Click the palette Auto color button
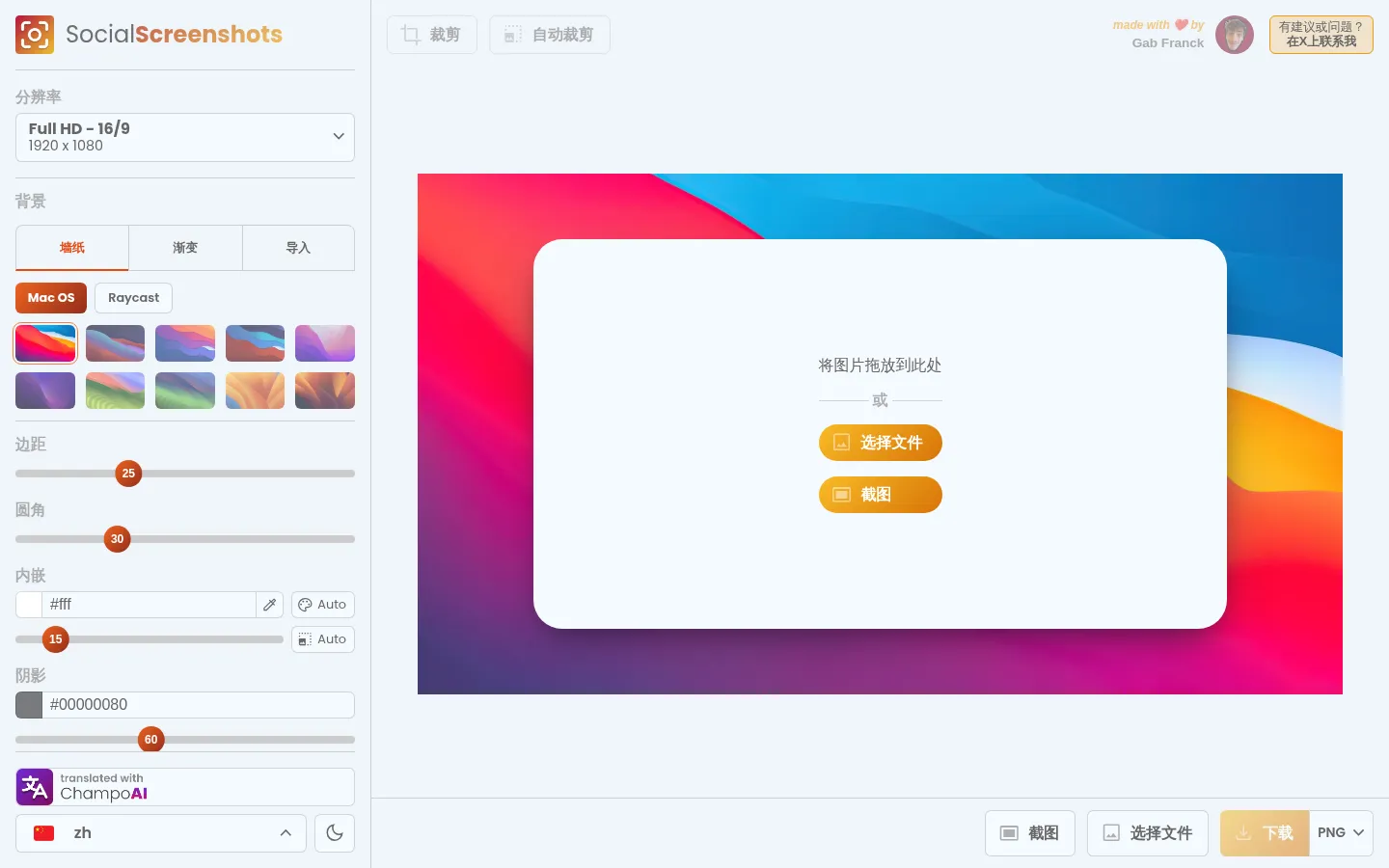1389x868 pixels. pyautogui.click(x=323, y=605)
